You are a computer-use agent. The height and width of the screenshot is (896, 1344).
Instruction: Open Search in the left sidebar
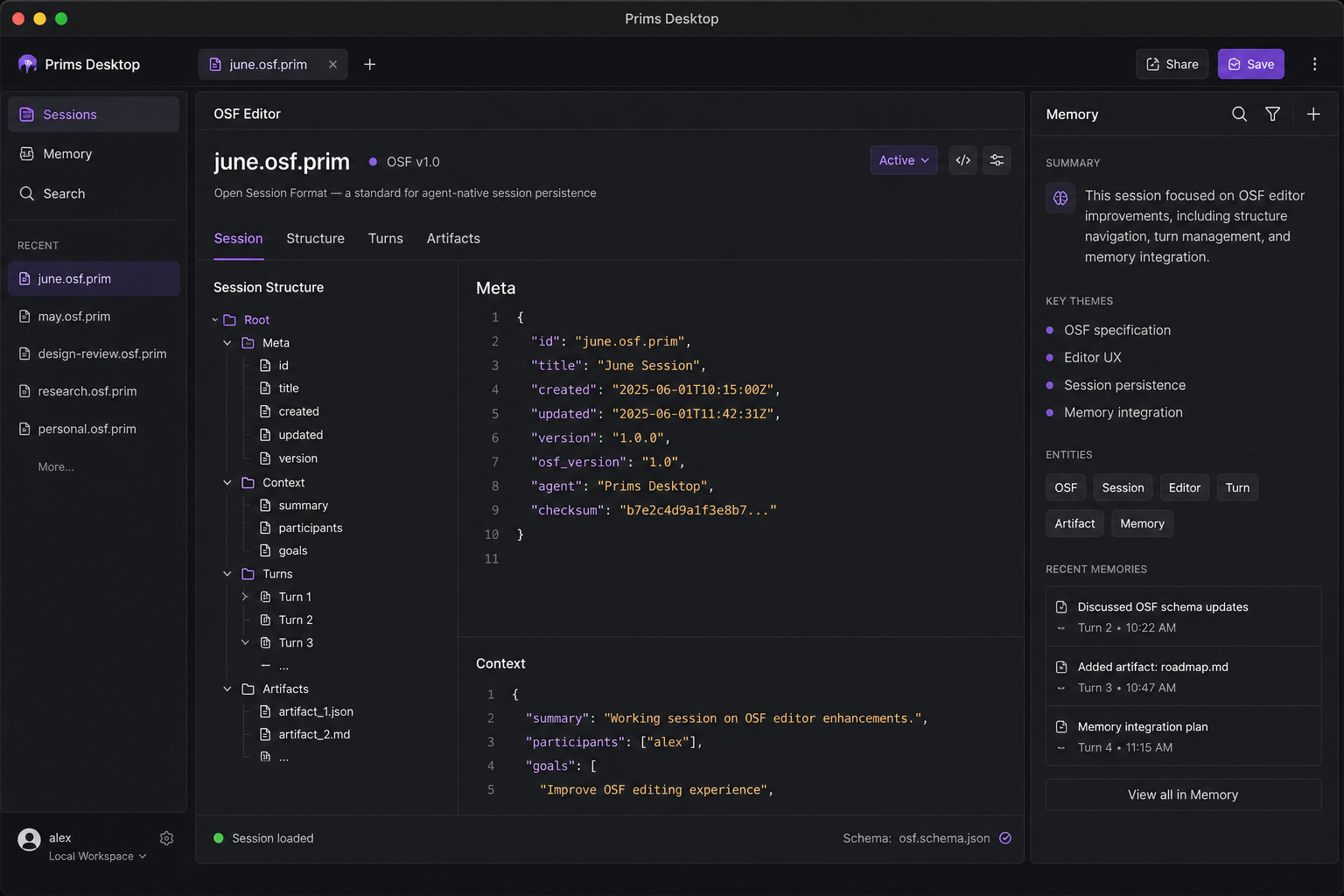pos(94,193)
